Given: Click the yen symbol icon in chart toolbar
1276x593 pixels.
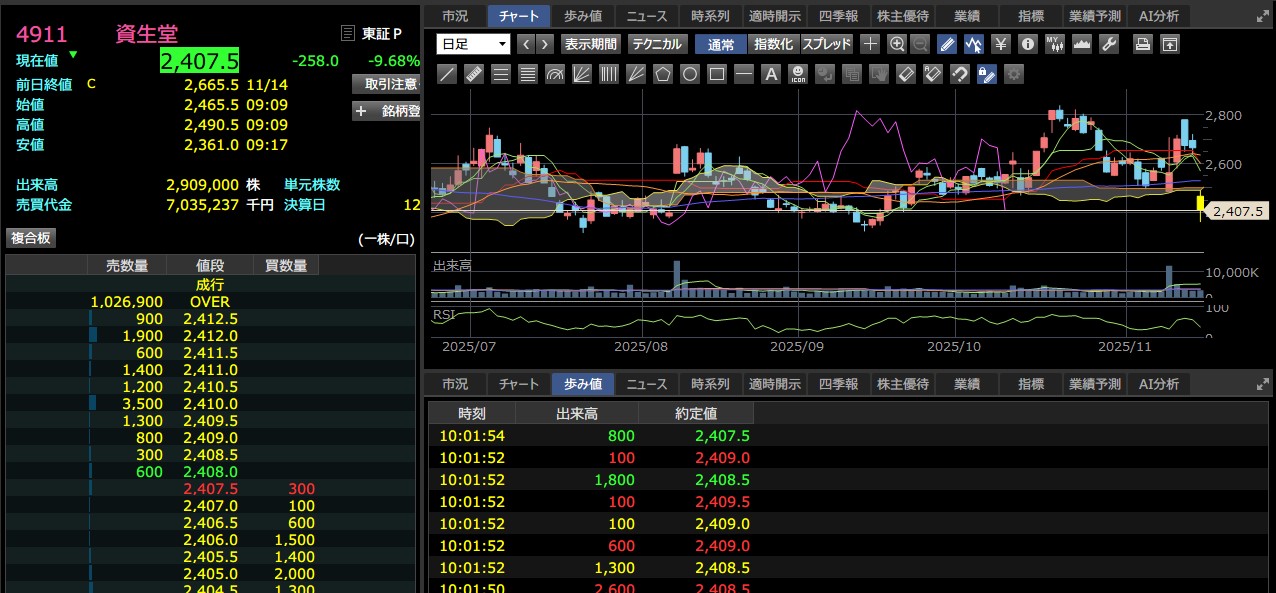Looking at the screenshot, I should coord(1001,44).
